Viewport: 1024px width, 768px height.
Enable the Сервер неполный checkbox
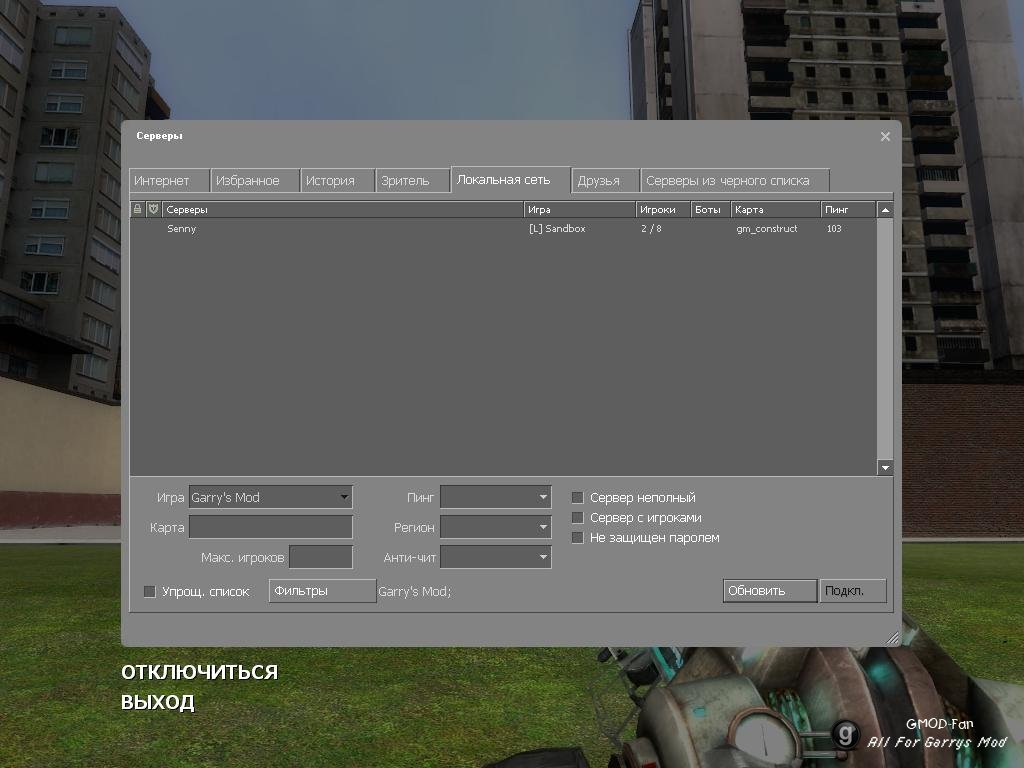pos(577,498)
